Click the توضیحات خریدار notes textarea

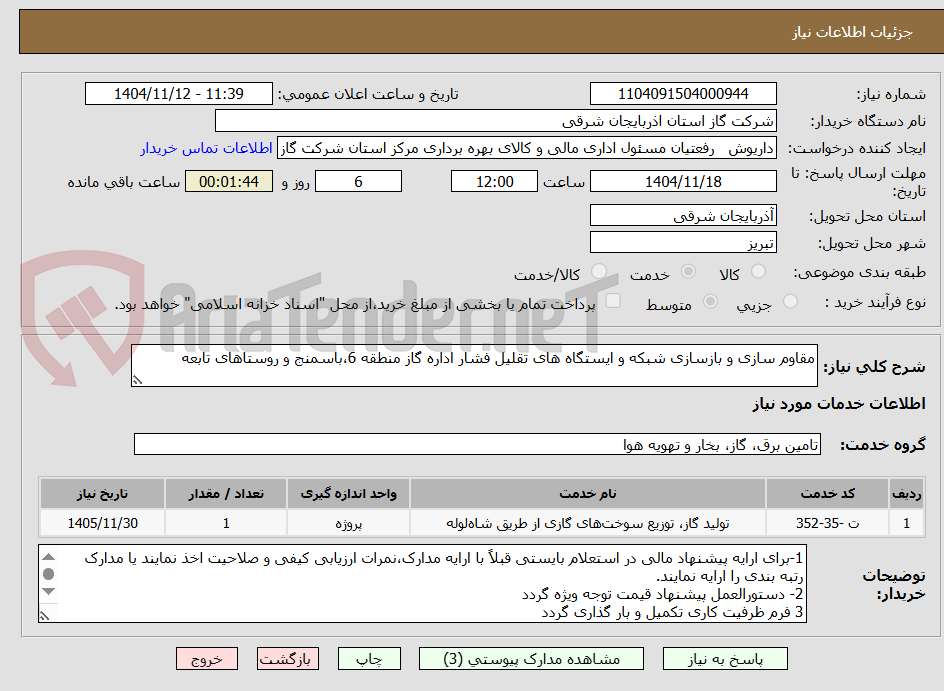[x=423, y=584]
